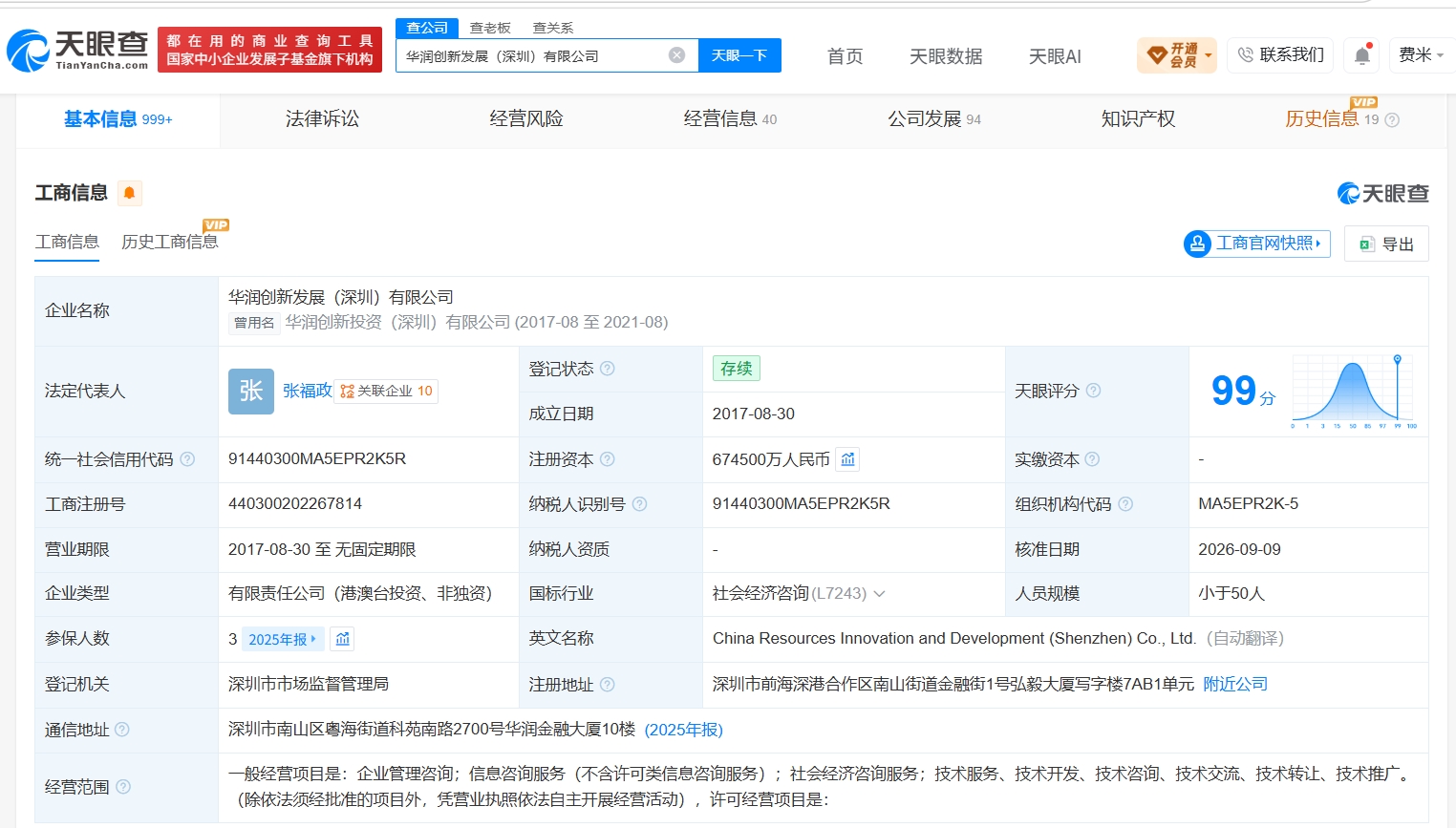Click the 天眼一下 search button
The width and height of the screenshot is (1456, 828).
[740, 55]
